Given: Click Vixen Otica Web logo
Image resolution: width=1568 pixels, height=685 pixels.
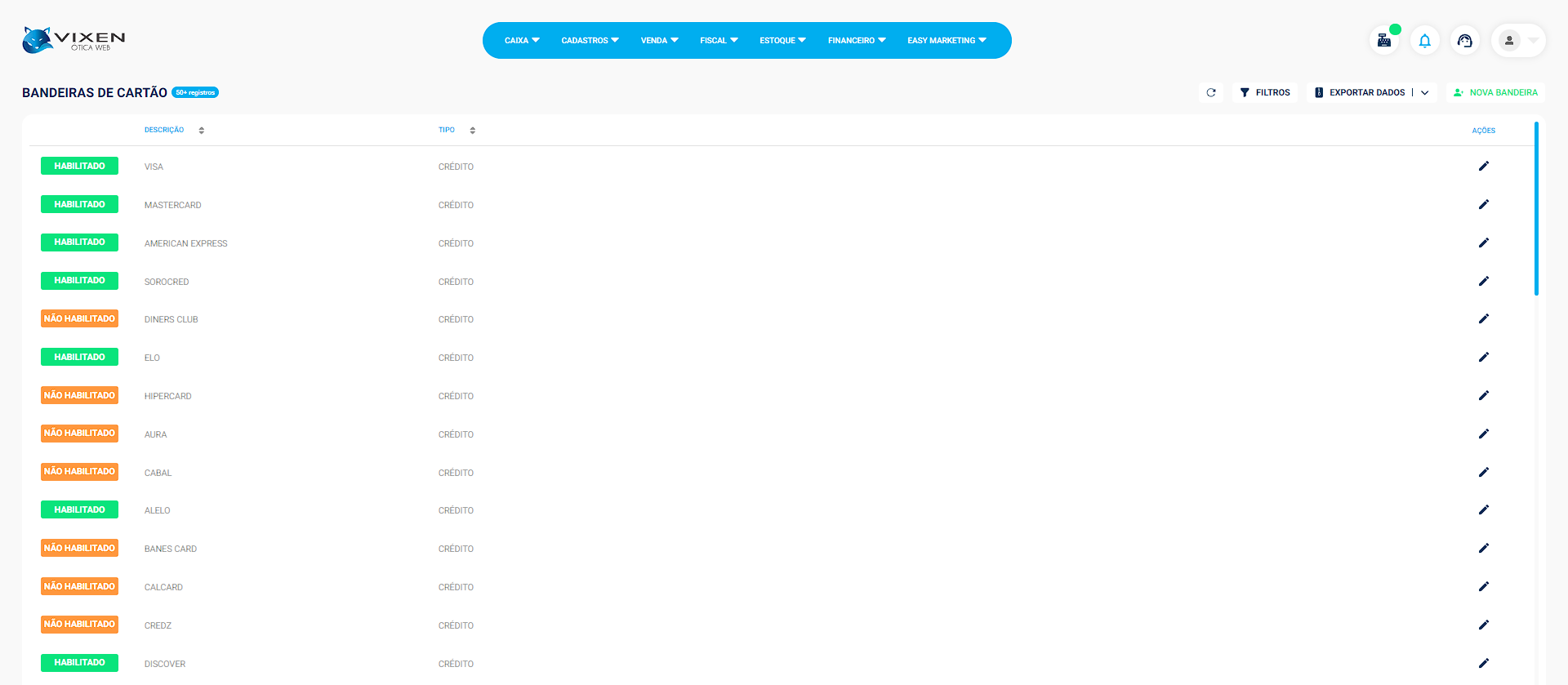Looking at the screenshot, I should pyautogui.click(x=73, y=40).
